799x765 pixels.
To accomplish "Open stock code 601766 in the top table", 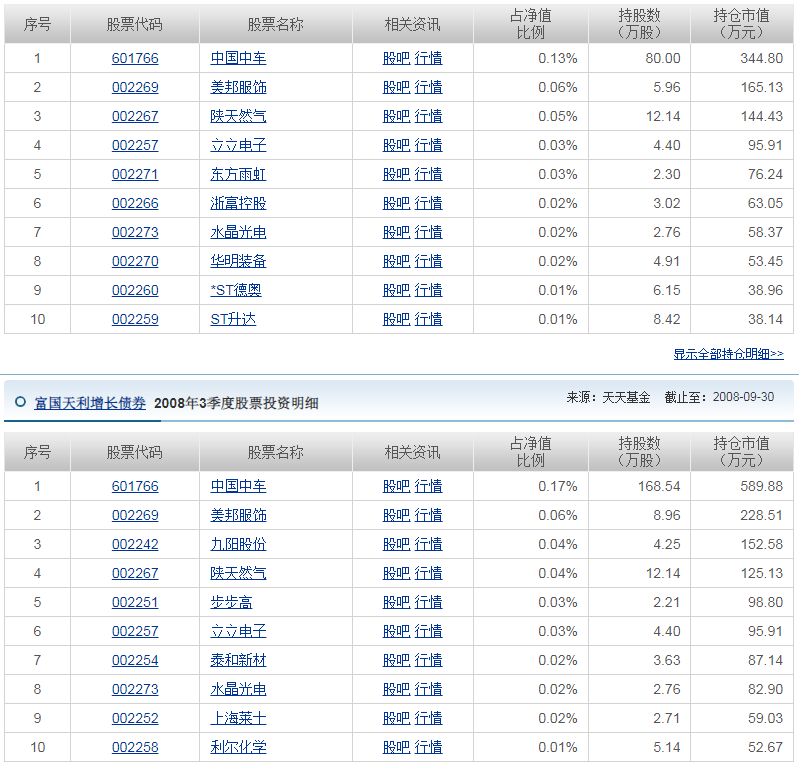I will (135, 58).
